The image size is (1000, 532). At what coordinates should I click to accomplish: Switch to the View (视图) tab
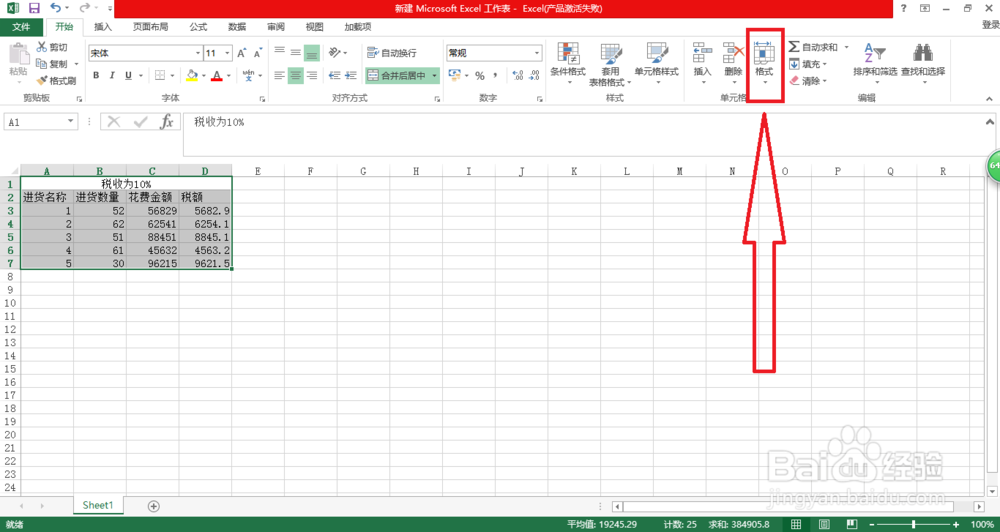(x=314, y=27)
